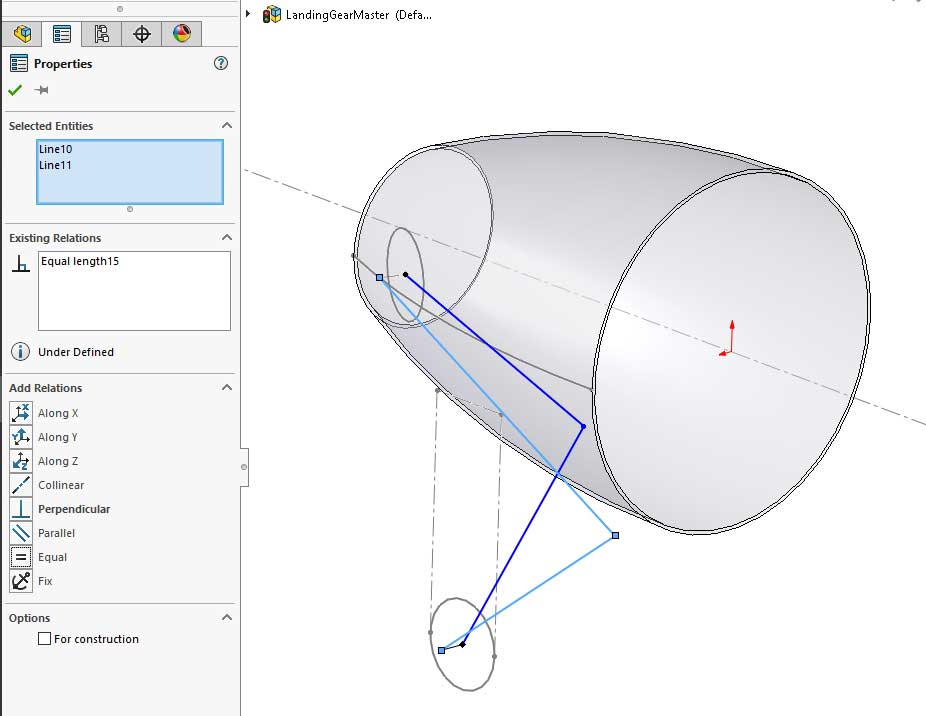Viewport: 926px width, 716px height.
Task: Select the lower blue endpoint near bottom circle
Action: pos(442,650)
